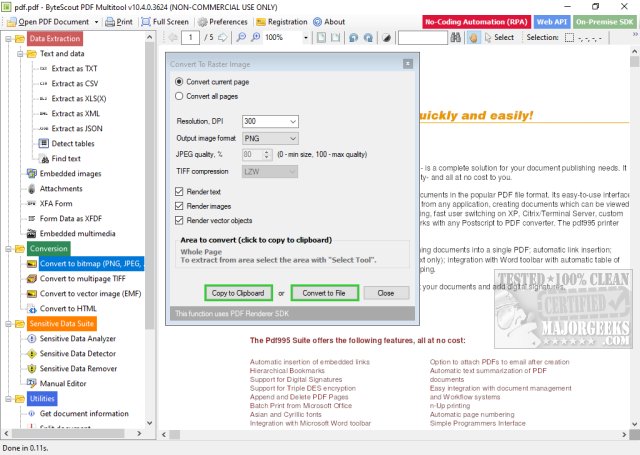Click the Close button in dialog
The height and width of the screenshot is (455, 640).
click(x=386, y=293)
